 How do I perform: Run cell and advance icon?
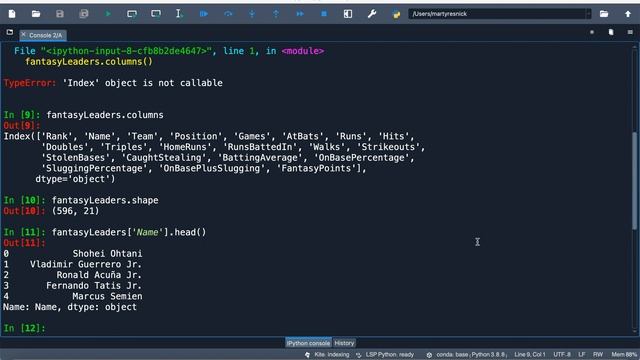156,14
